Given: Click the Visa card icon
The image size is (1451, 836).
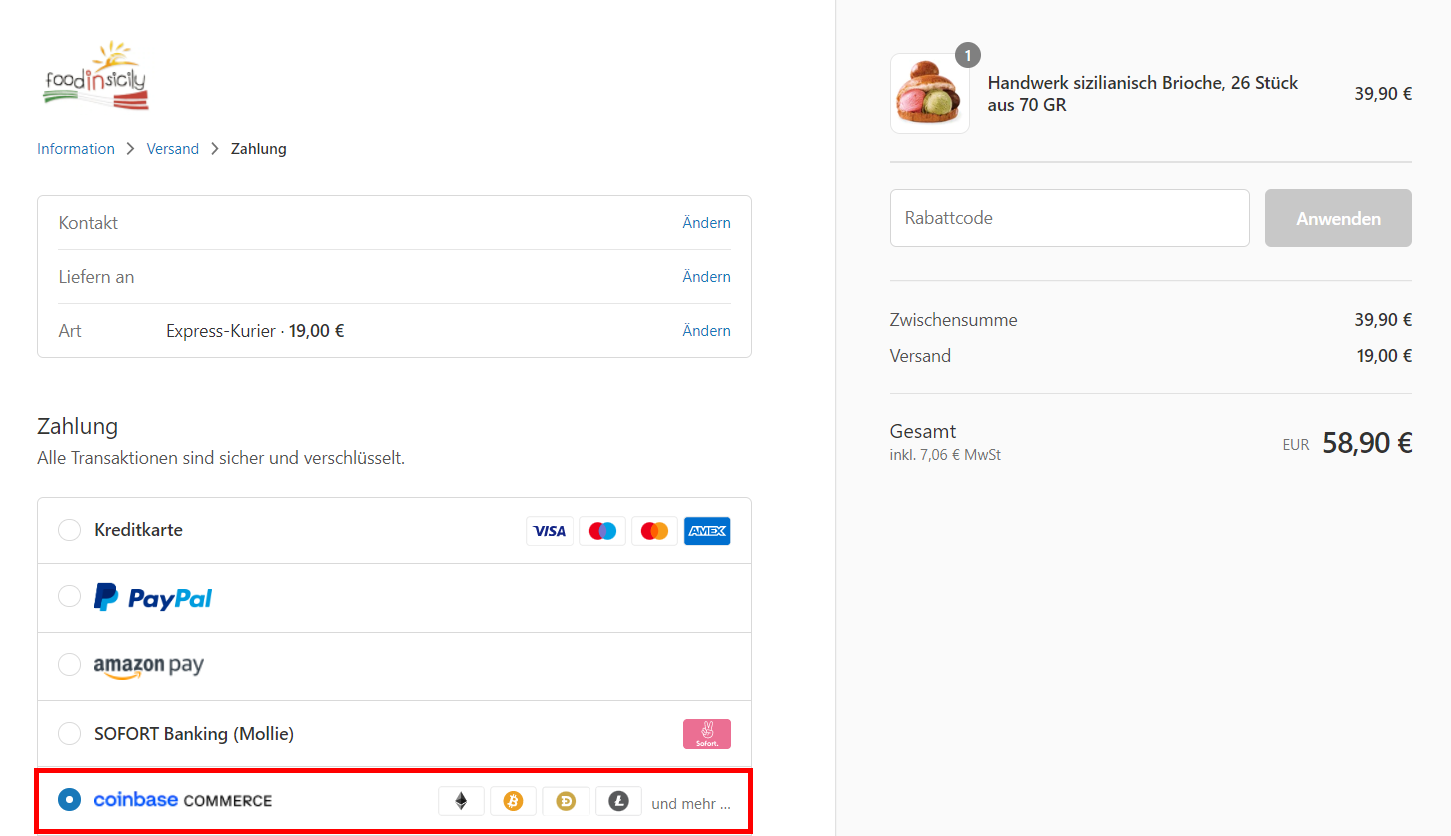Looking at the screenshot, I should point(550,531).
